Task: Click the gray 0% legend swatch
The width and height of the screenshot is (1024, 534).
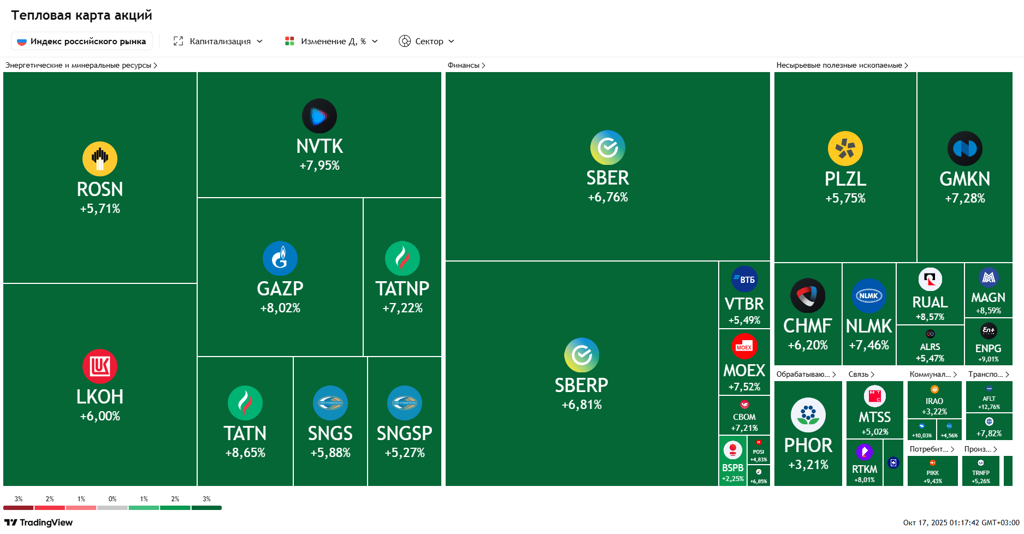Action: click(112, 508)
